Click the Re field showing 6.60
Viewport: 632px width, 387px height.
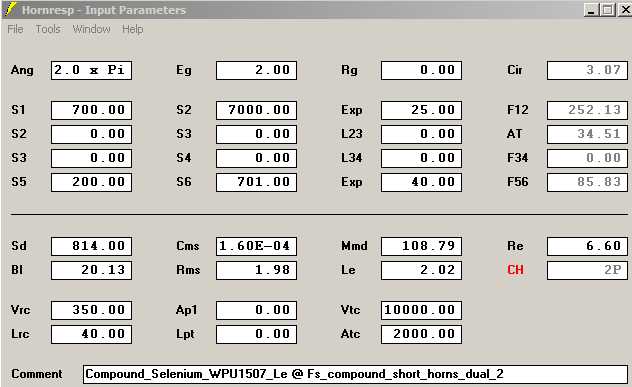coord(587,246)
